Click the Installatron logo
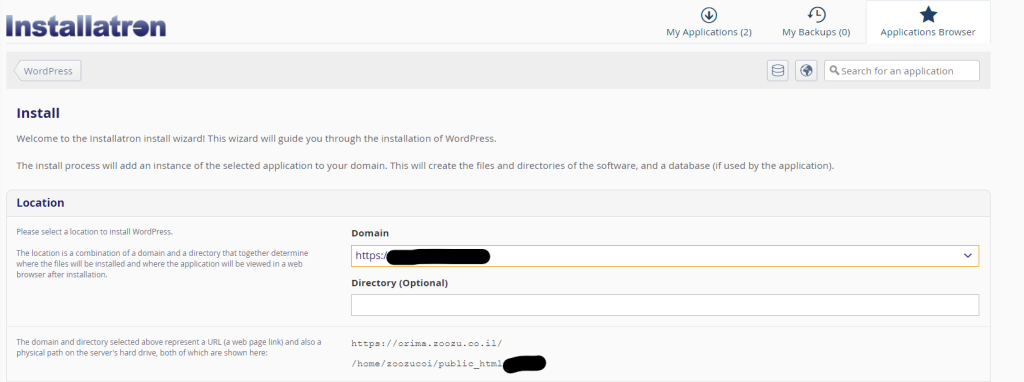The width and height of the screenshot is (1024, 382). [86, 26]
